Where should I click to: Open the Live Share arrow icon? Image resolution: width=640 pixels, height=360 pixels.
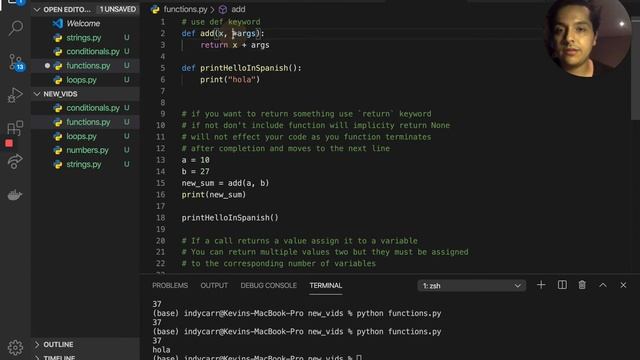click(x=15, y=162)
